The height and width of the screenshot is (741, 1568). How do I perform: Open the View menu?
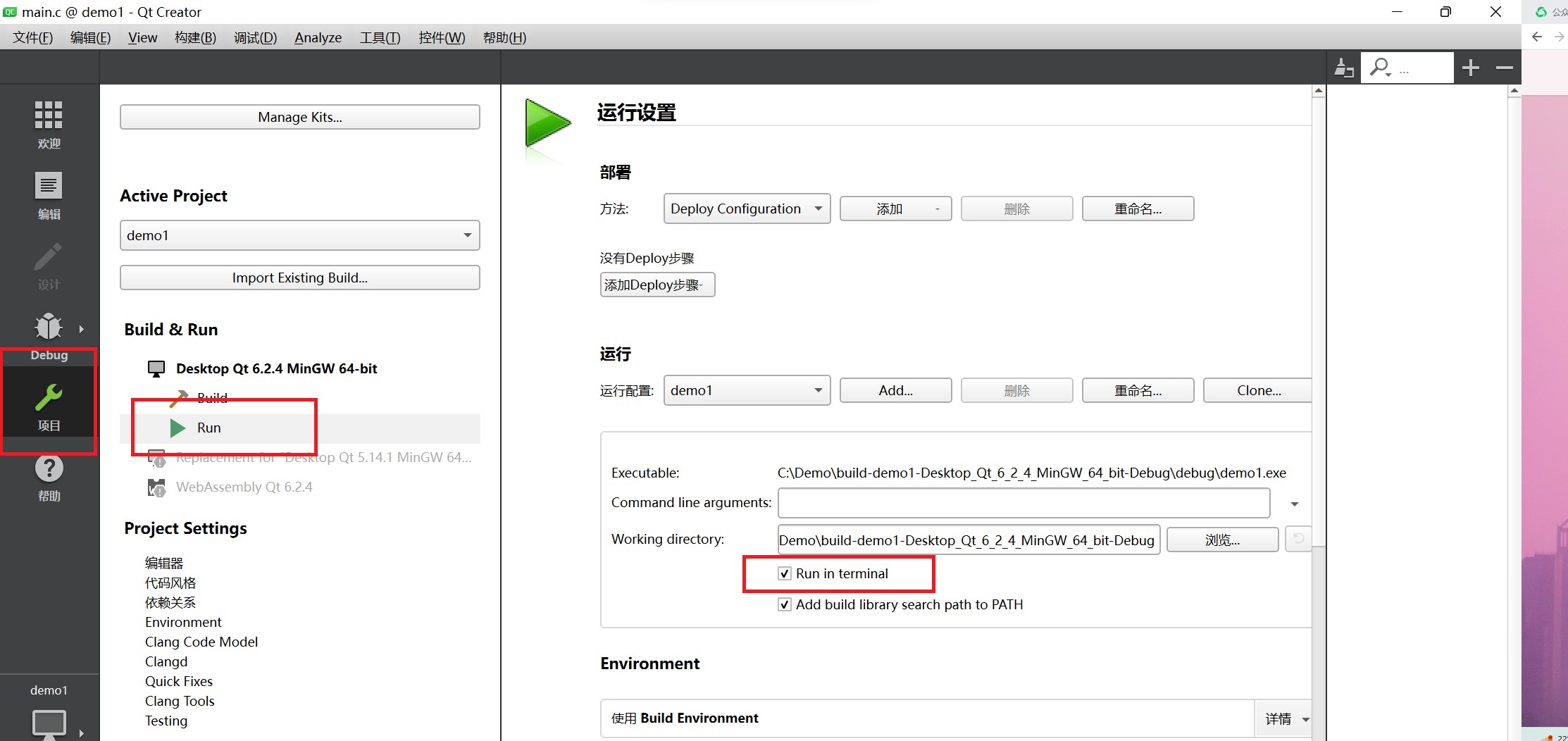pyautogui.click(x=142, y=37)
